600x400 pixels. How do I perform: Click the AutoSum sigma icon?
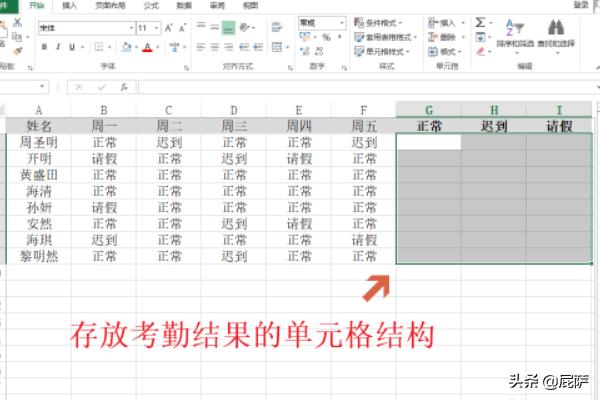point(482,22)
